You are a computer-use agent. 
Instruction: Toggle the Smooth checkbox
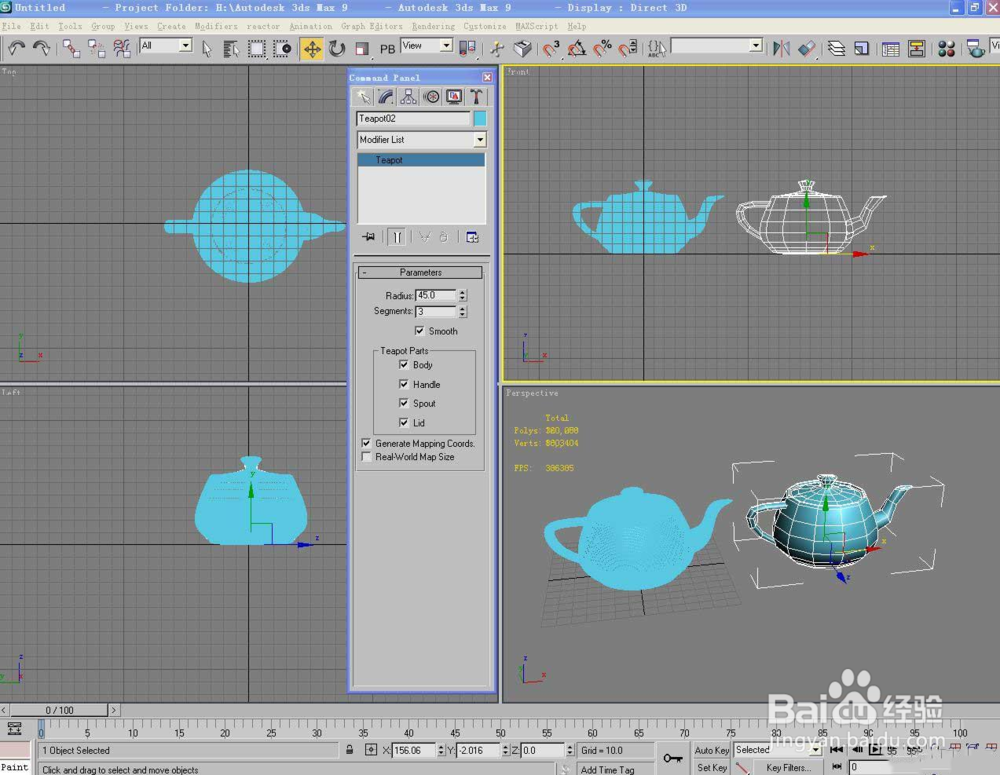click(419, 331)
